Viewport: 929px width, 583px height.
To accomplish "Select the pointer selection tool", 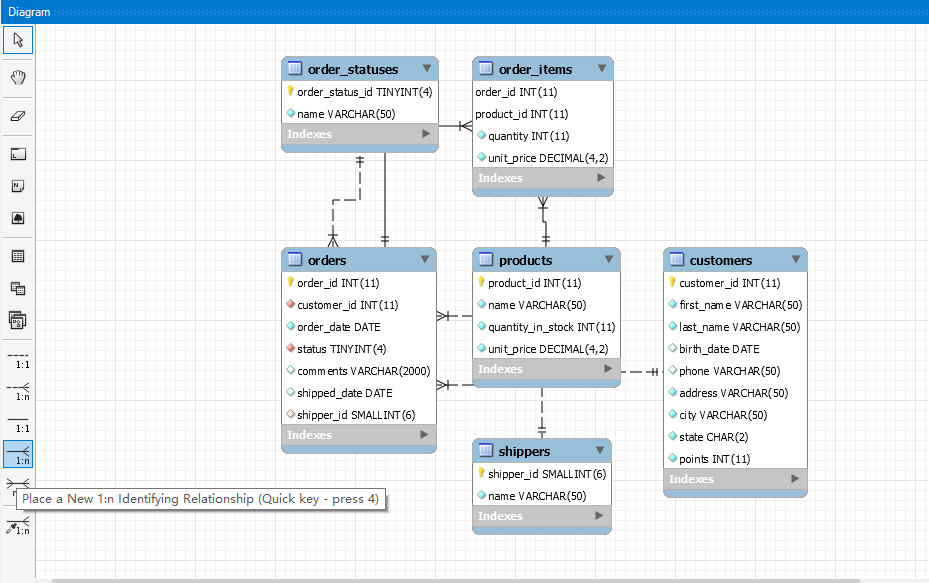I will click(x=18, y=40).
